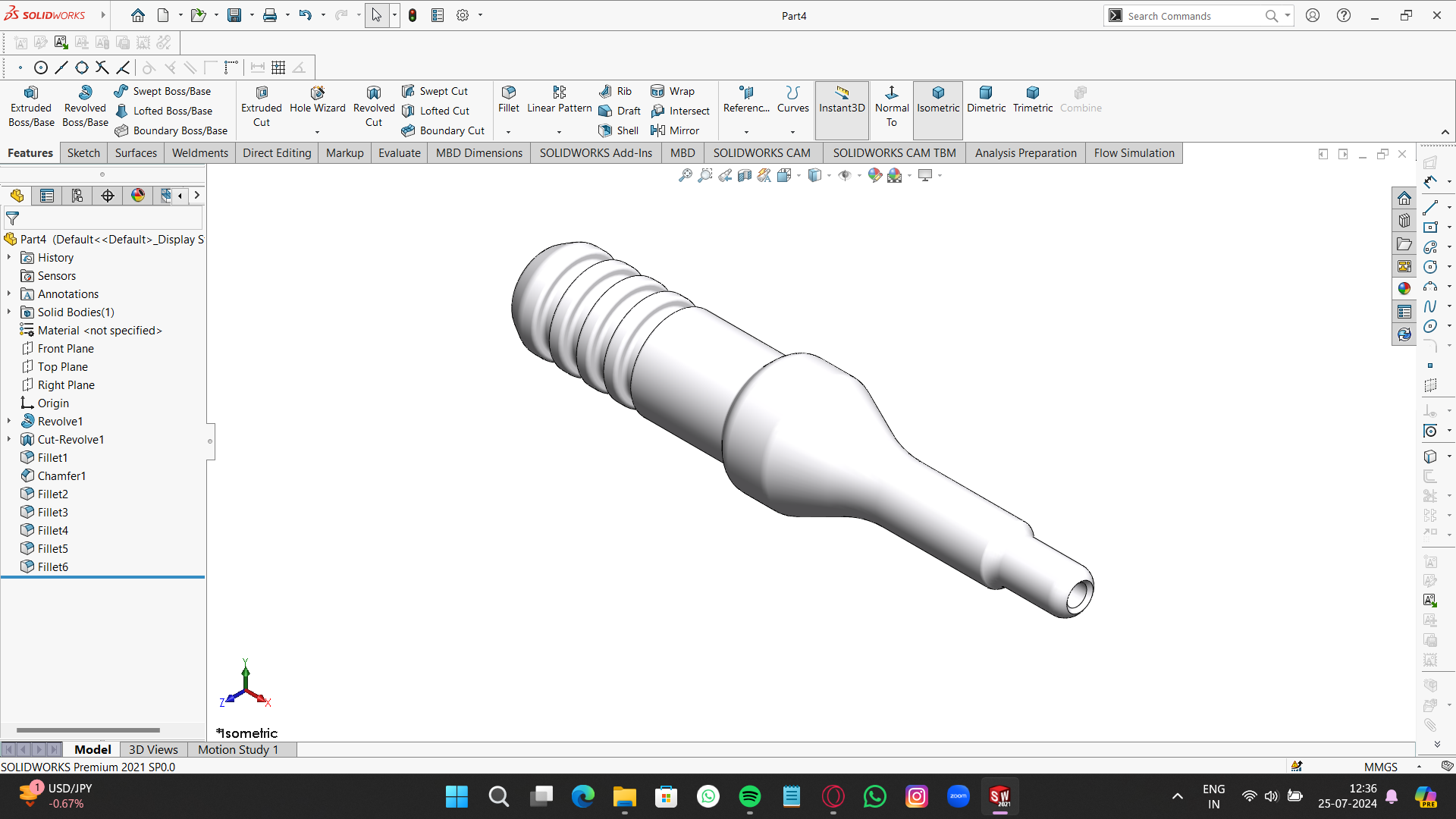The width and height of the screenshot is (1456, 819).
Task: Switch to the Motion Study 1 tab
Action: (x=238, y=749)
